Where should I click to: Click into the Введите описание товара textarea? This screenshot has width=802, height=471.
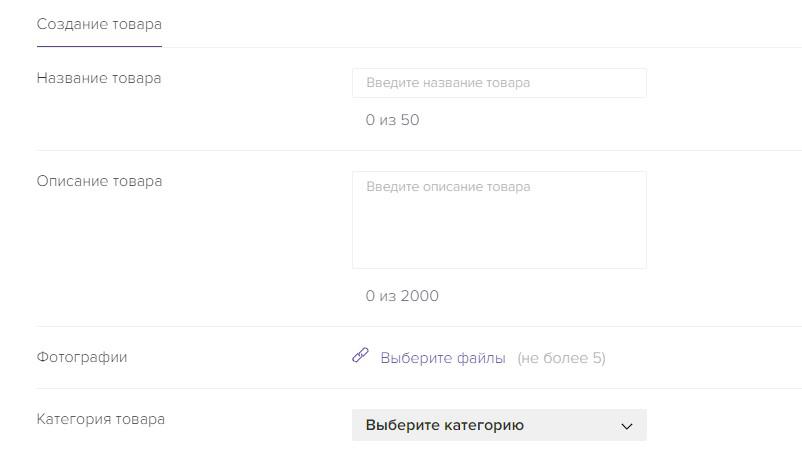click(499, 220)
